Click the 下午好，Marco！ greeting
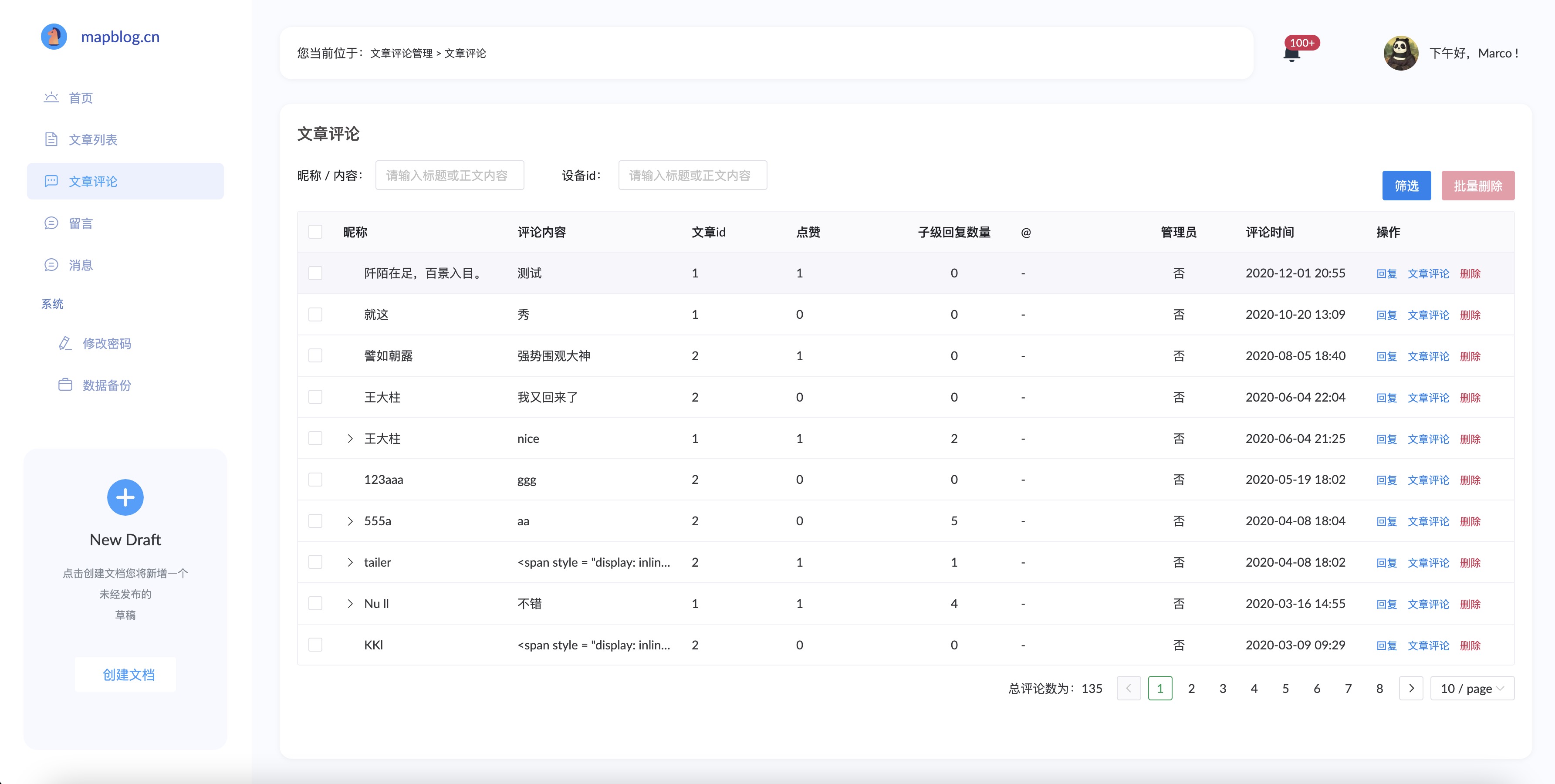This screenshot has width=1555, height=784. click(1474, 53)
